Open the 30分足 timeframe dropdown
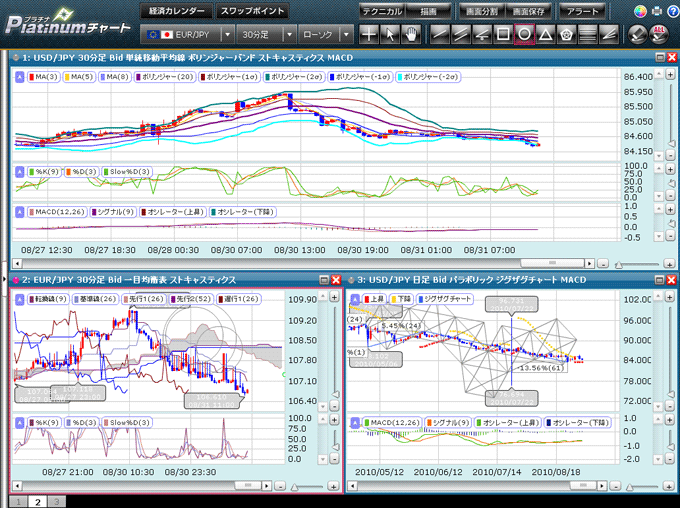Image resolution: width=680 pixels, height=508 pixels. tap(291, 35)
